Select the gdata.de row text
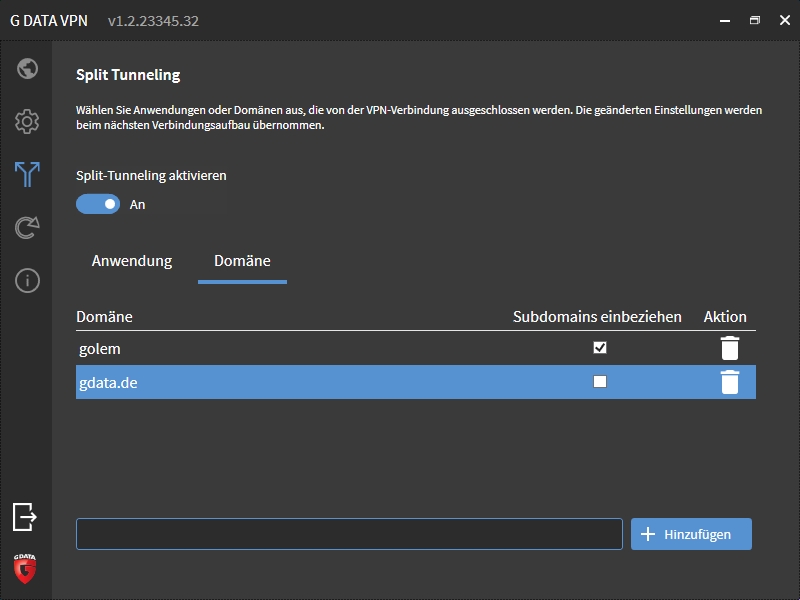800x600 pixels. click(108, 383)
